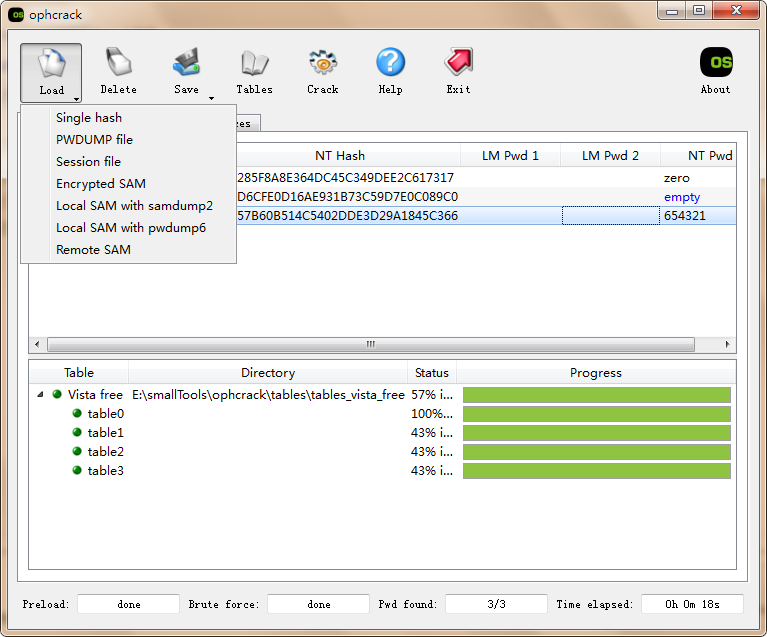Click the horizontal scrollbar thumb
This screenshot has height=637, width=767.
click(x=371, y=344)
